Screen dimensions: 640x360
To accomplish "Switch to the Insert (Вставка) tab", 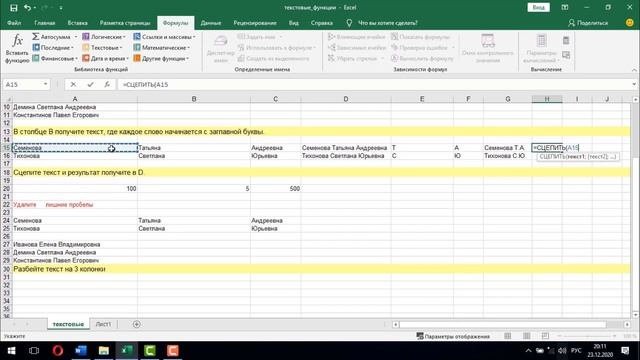I will pos(78,23).
